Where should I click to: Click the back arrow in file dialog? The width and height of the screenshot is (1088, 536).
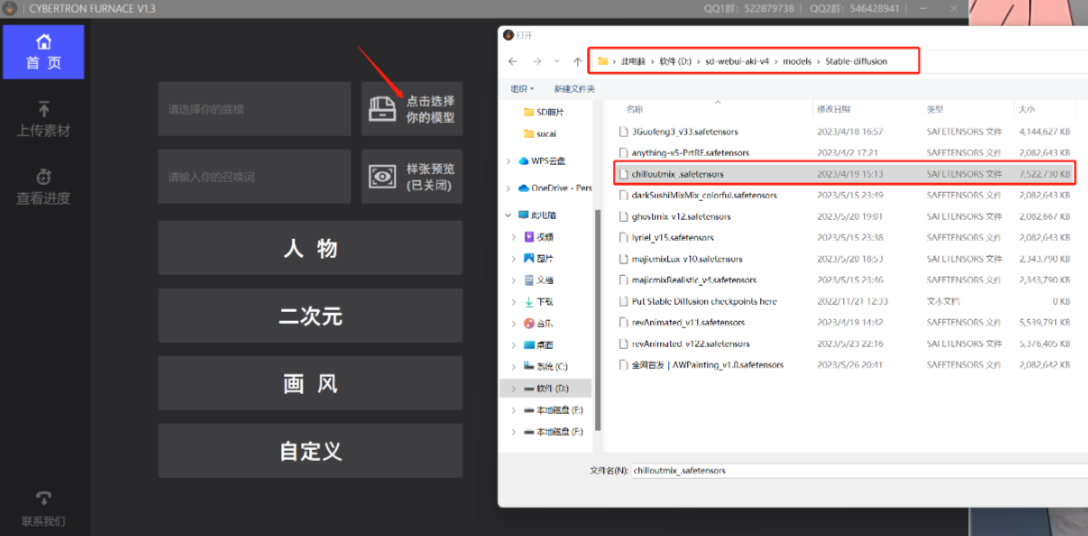point(513,61)
